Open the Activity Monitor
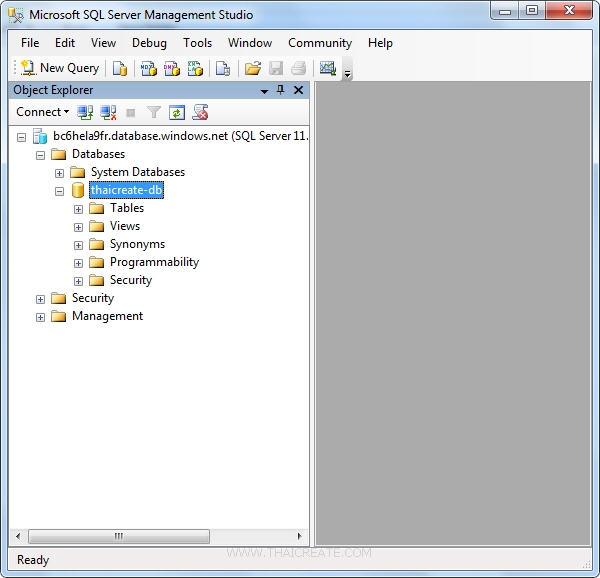Screen dimensions: 600x578 [x=328, y=68]
